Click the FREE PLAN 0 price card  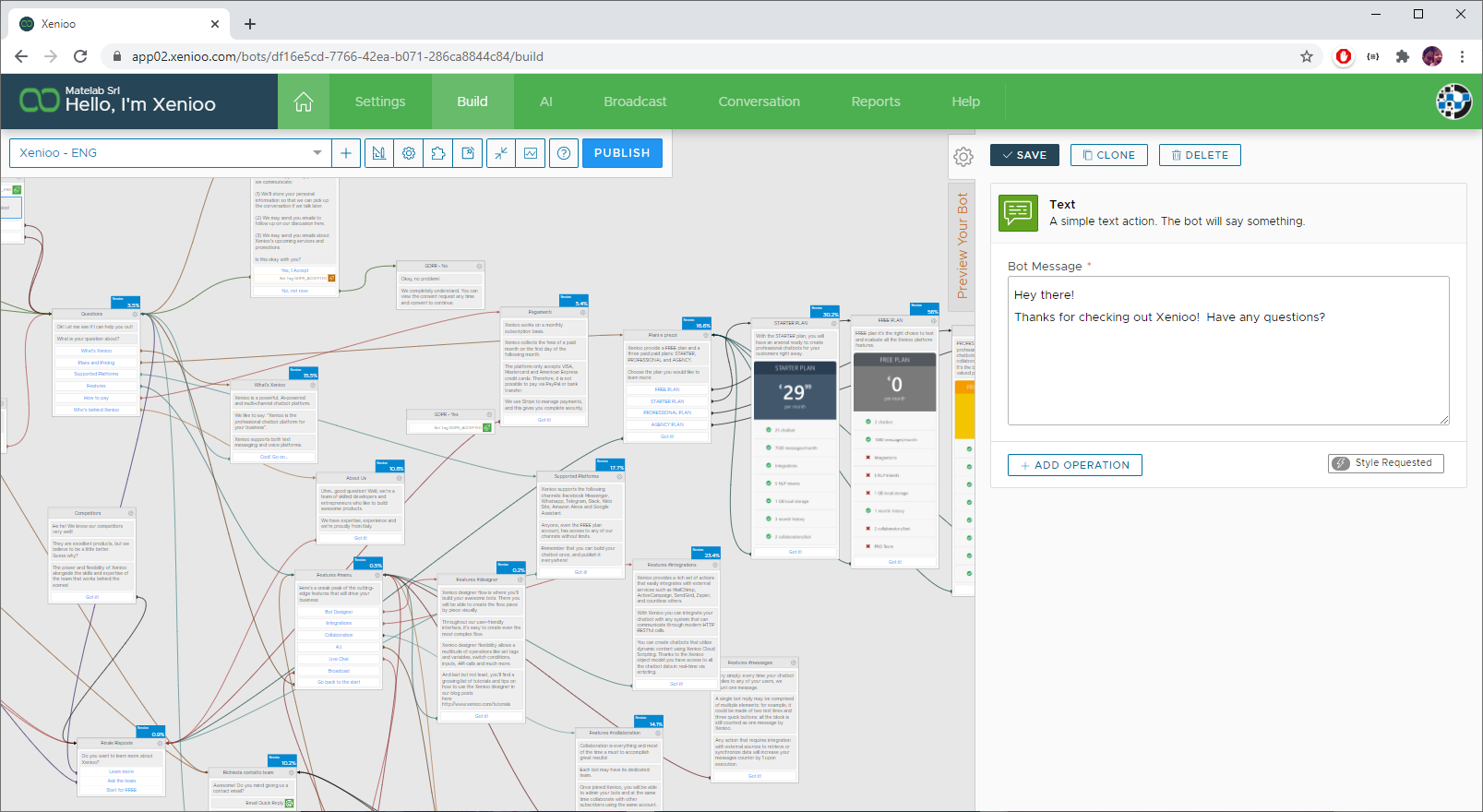894,382
